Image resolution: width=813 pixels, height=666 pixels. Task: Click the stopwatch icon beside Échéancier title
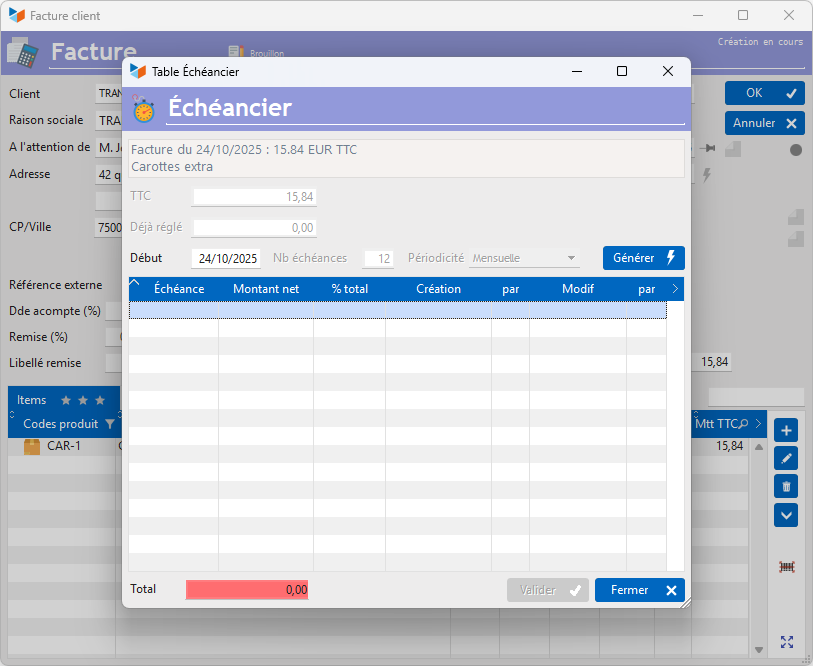(144, 109)
